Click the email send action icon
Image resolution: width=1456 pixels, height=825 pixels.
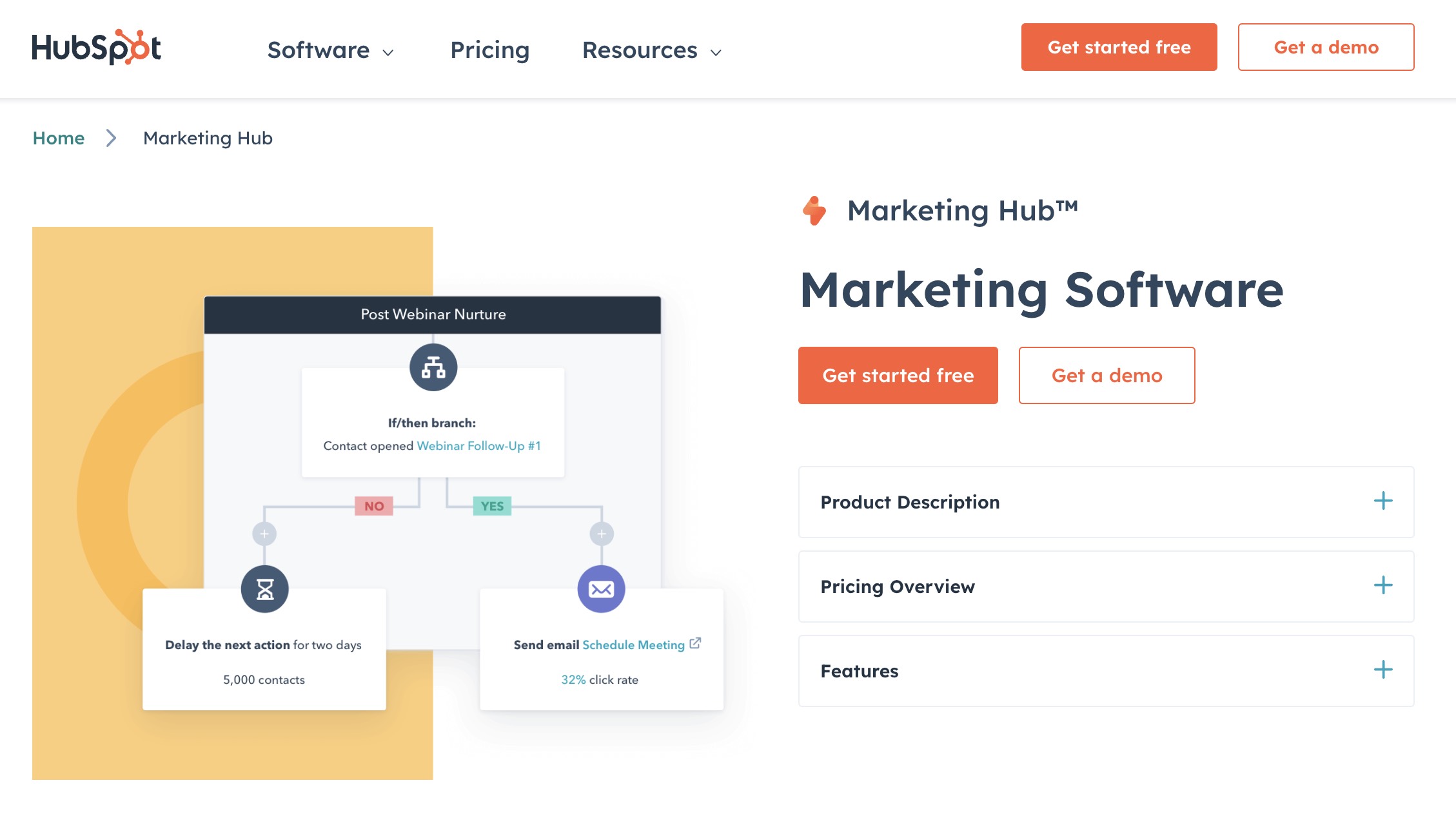pyautogui.click(x=600, y=589)
